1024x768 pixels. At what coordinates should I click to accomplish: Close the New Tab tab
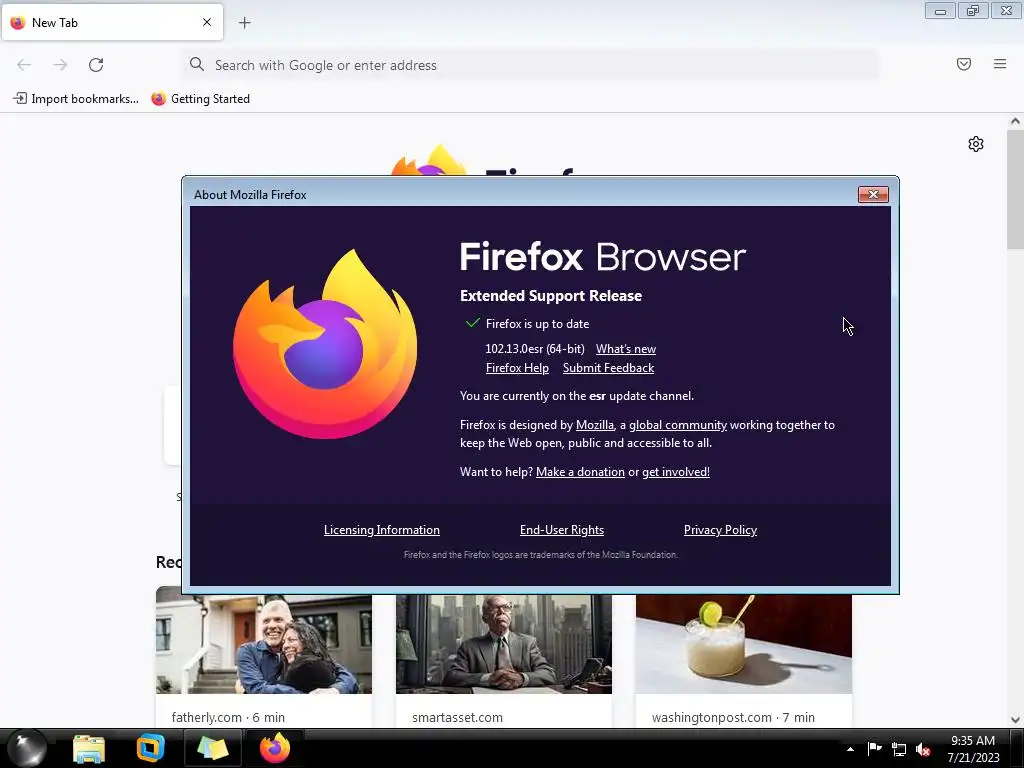tap(207, 22)
